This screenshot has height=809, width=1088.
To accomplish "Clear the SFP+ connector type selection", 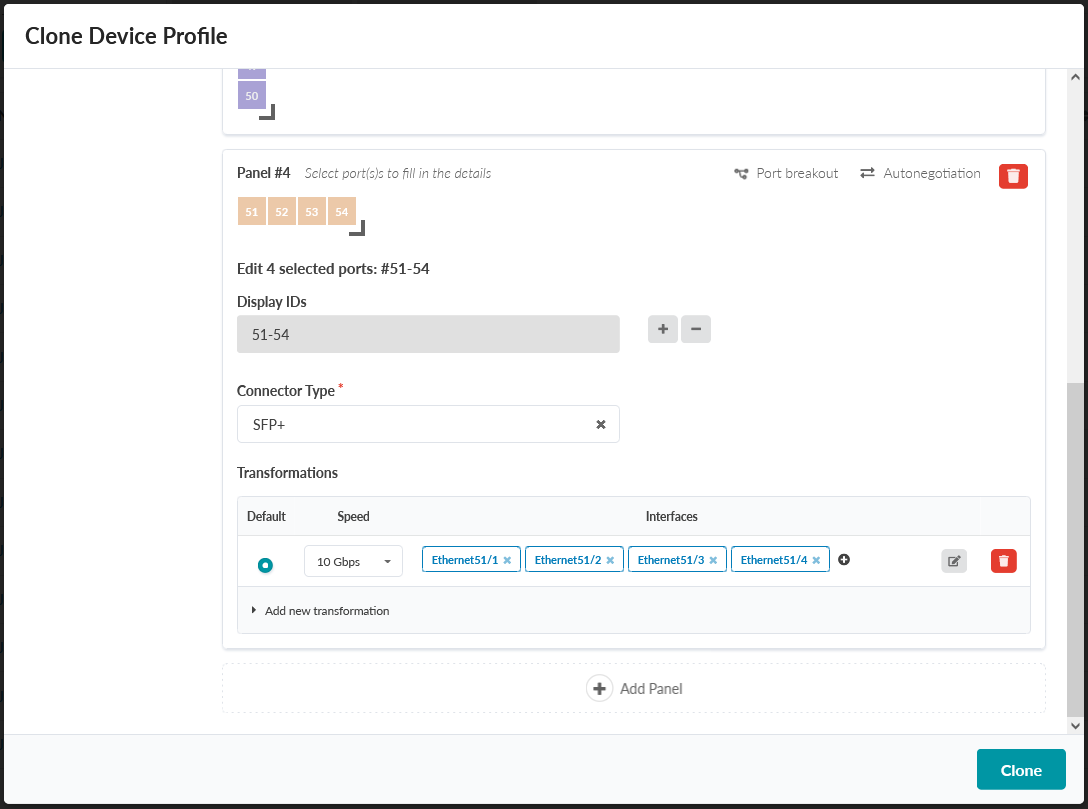I will tap(601, 424).
